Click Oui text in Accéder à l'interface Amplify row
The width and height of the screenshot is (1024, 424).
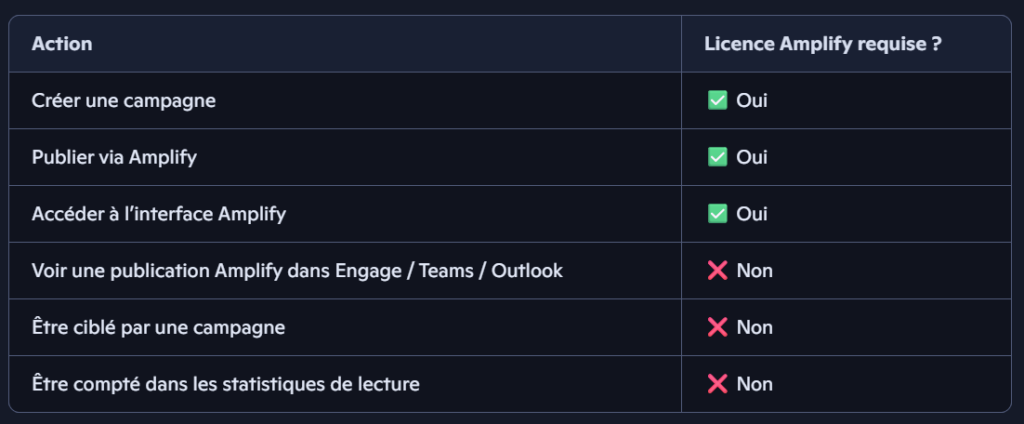click(752, 213)
